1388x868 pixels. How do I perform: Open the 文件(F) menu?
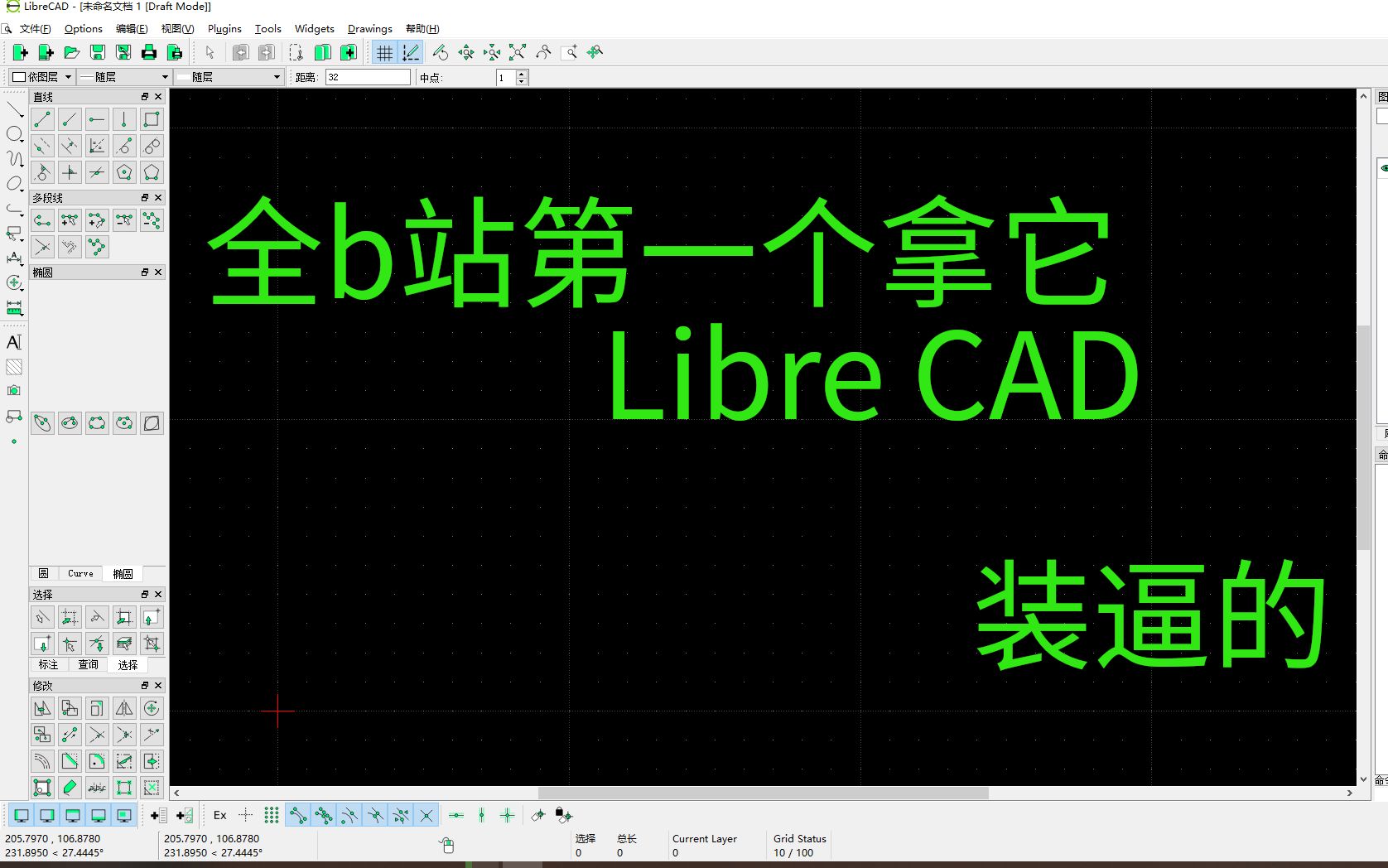point(36,29)
